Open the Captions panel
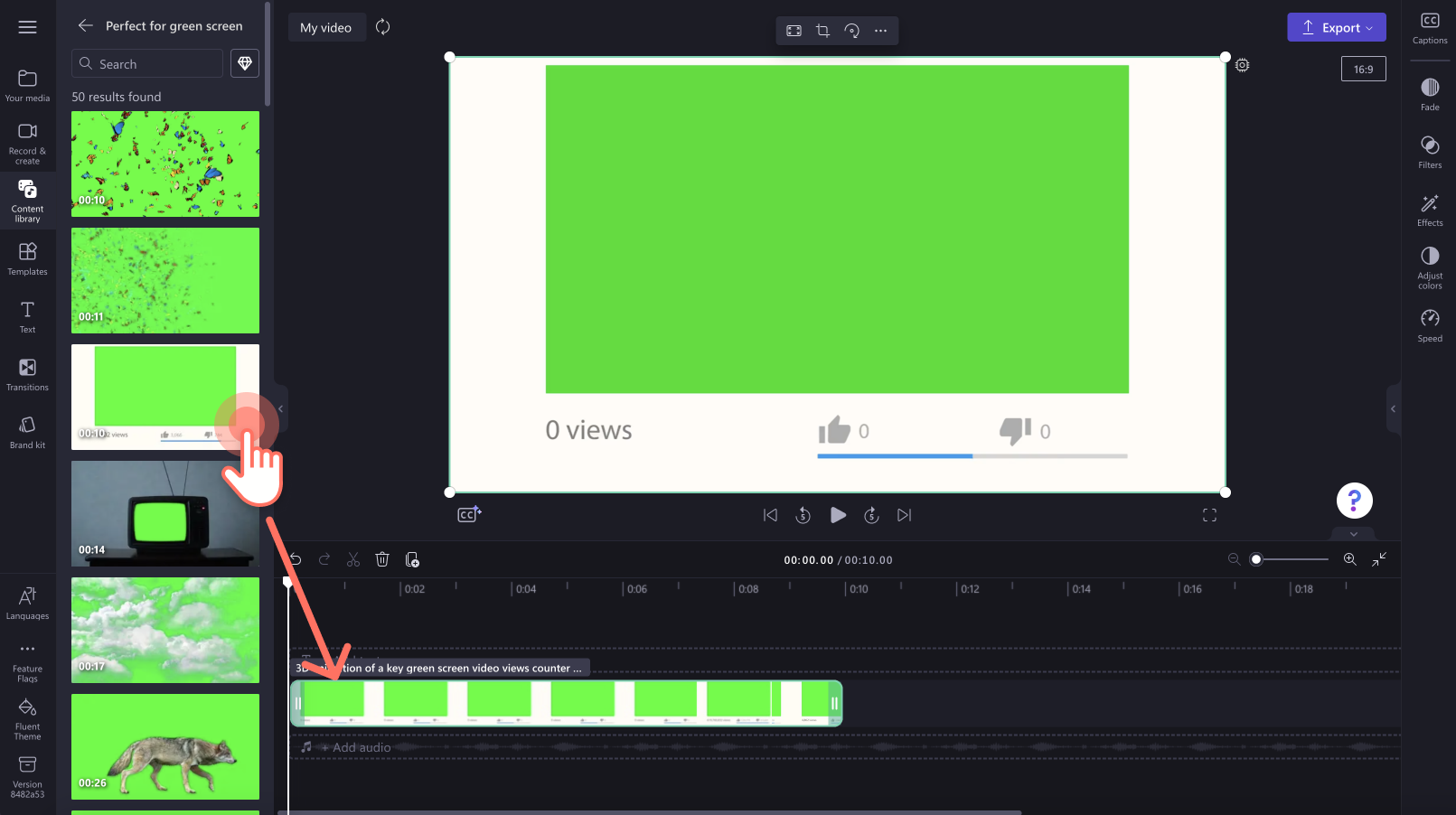The image size is (1456, 815). [1430, 29]
